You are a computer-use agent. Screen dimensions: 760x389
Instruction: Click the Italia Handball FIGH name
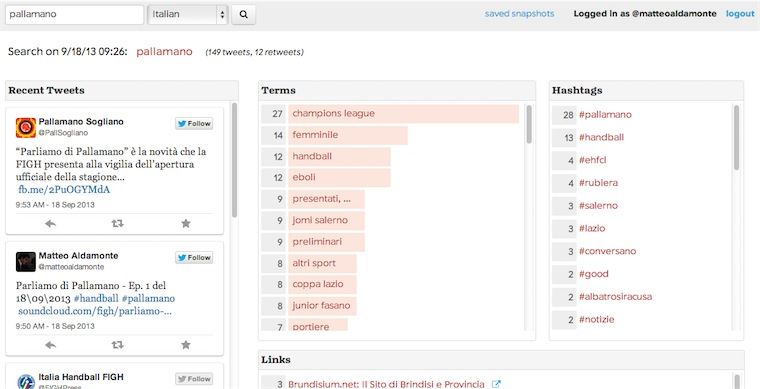pyautogui.click(x=81, y=377)
